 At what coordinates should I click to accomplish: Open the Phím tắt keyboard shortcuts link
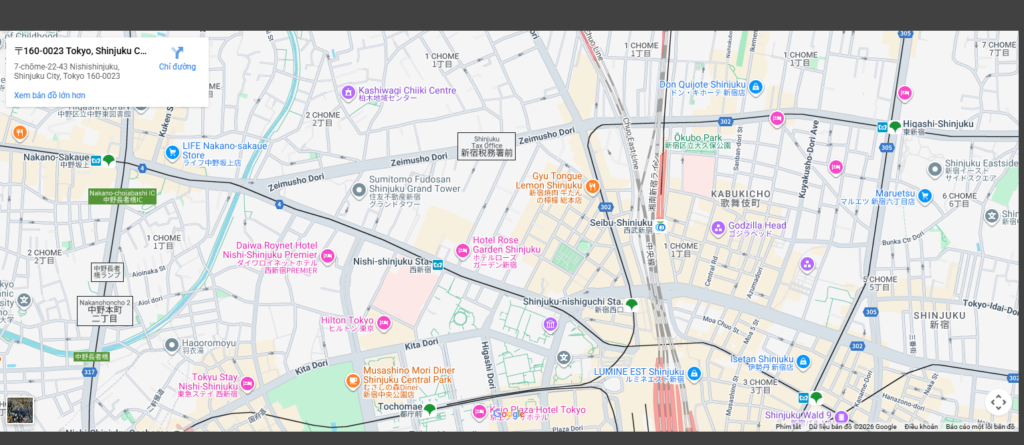click(x=790, y=427)
